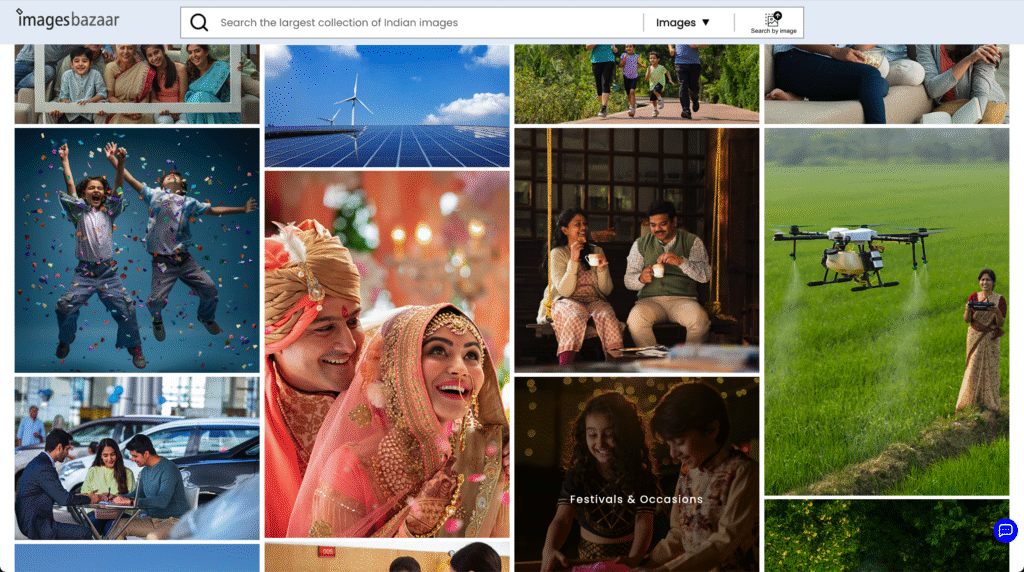The height and width of the screenshot is (572, 1024).
Task: Open the people sitting on sofa photo
Action: [x=887, y=84]
